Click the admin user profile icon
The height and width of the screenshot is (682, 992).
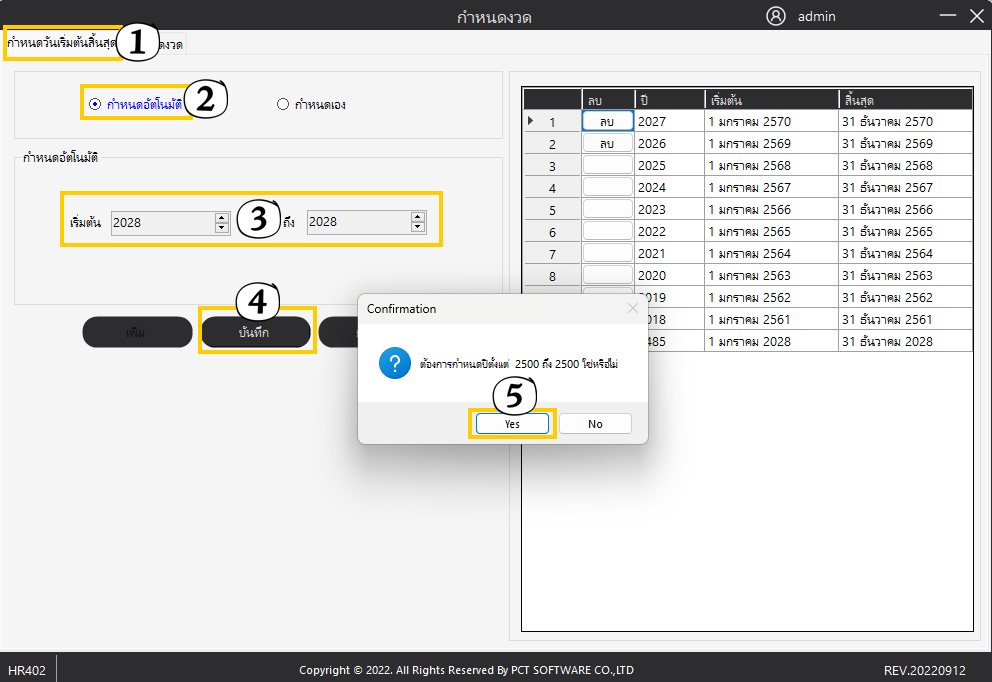776,16
